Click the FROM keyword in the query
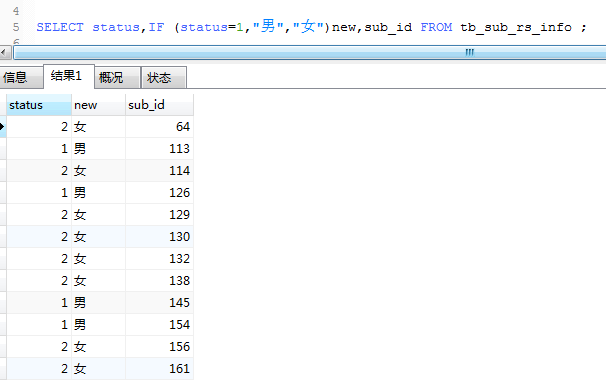The image size is (606, 381). [436, 27]
